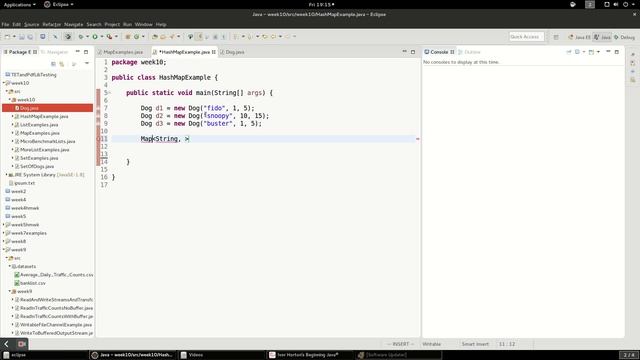
Task: Click the Open Console icon in Console view
Action: point(591,52)
